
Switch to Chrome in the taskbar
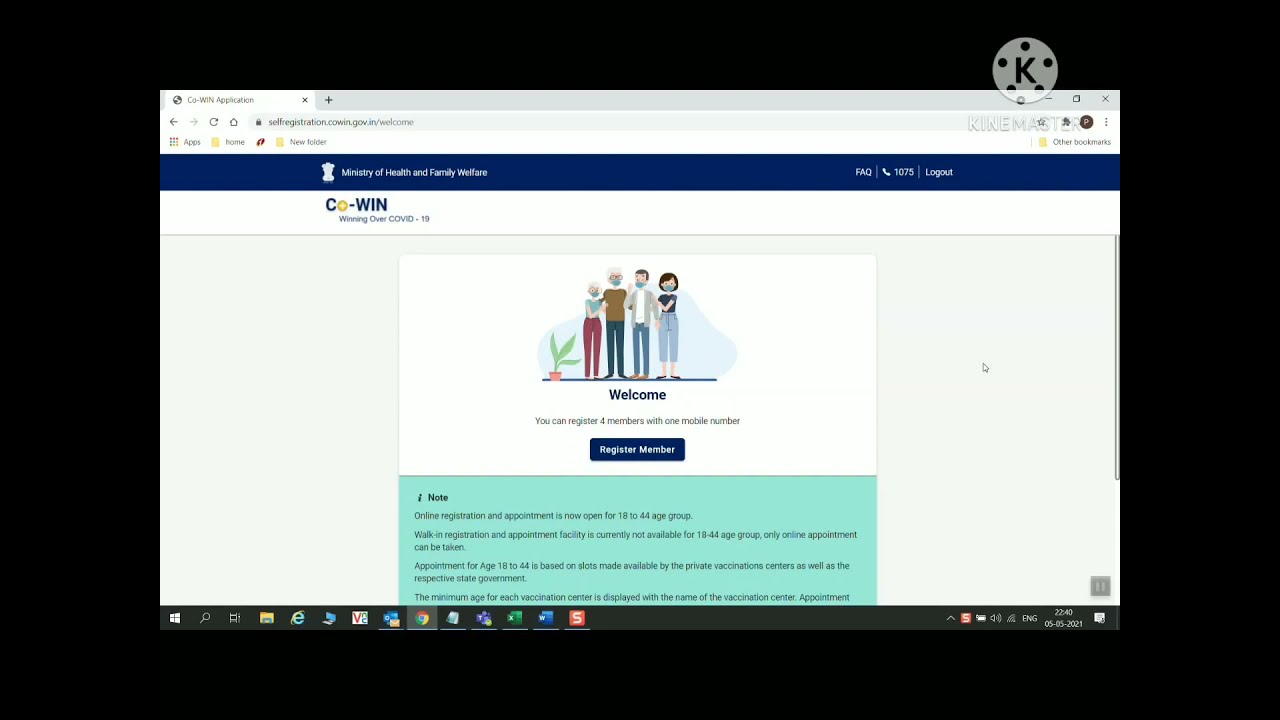(422, 618)
